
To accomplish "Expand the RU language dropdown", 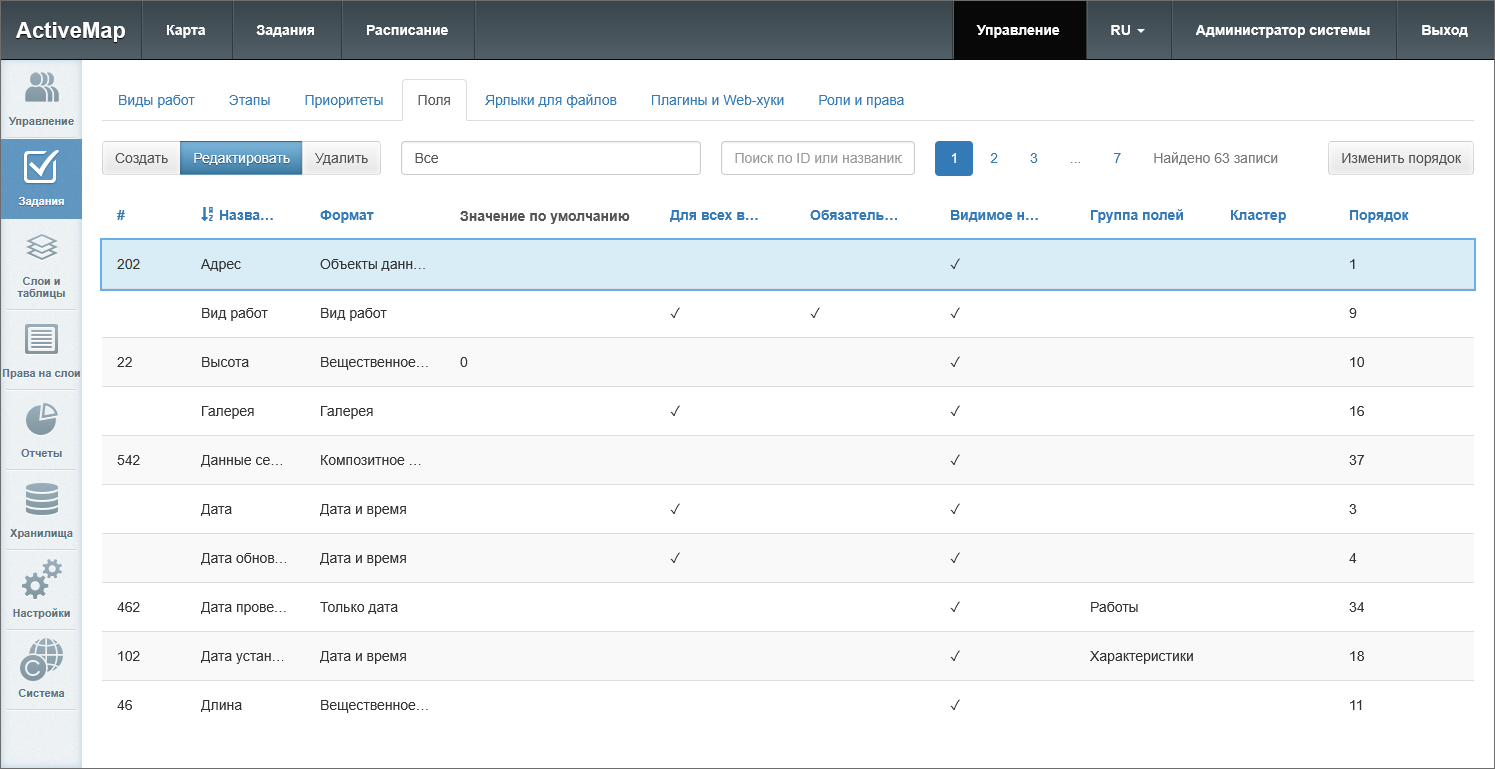I will tap(1127, 30).
